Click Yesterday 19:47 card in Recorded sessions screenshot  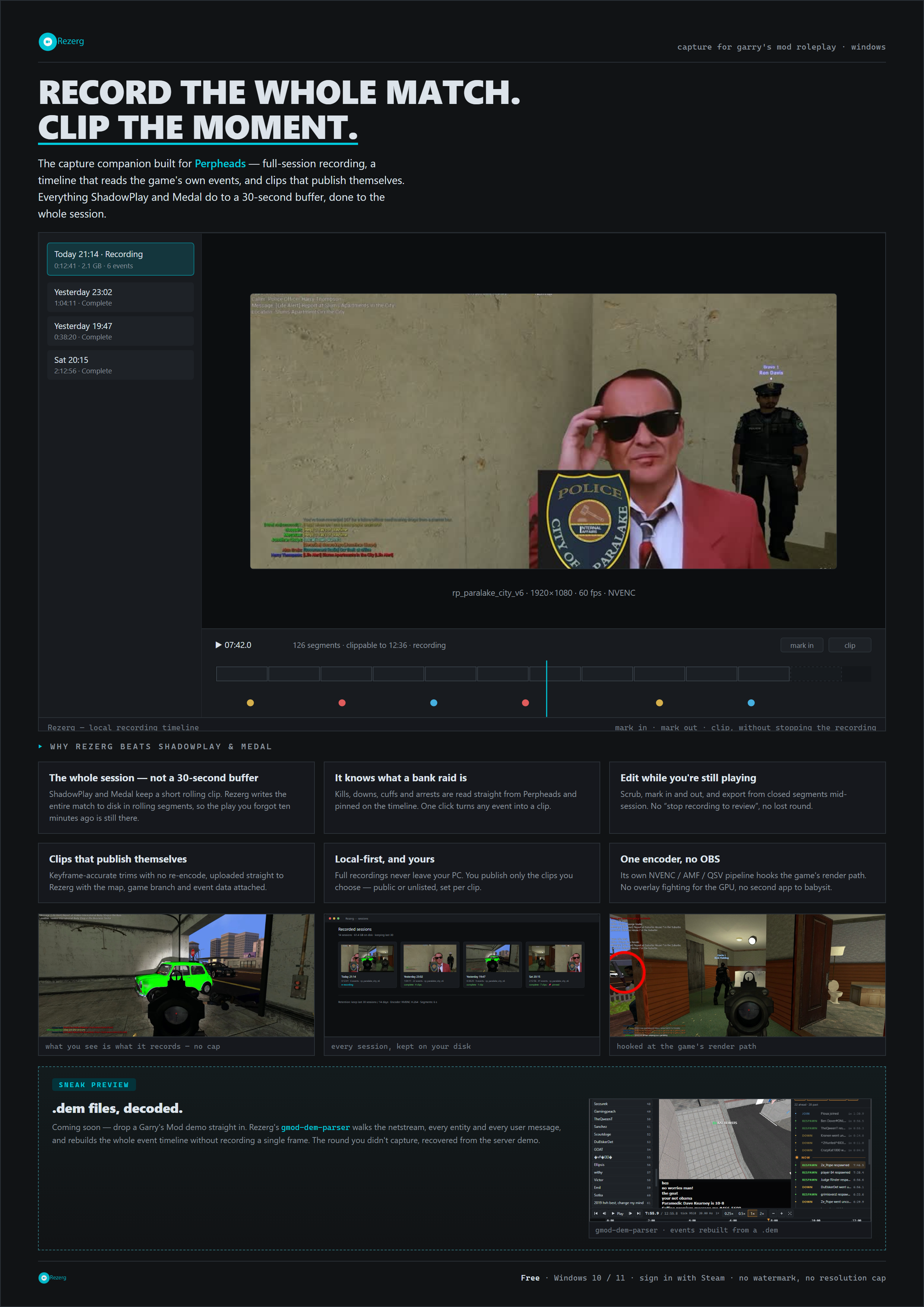tap(493, 965)
